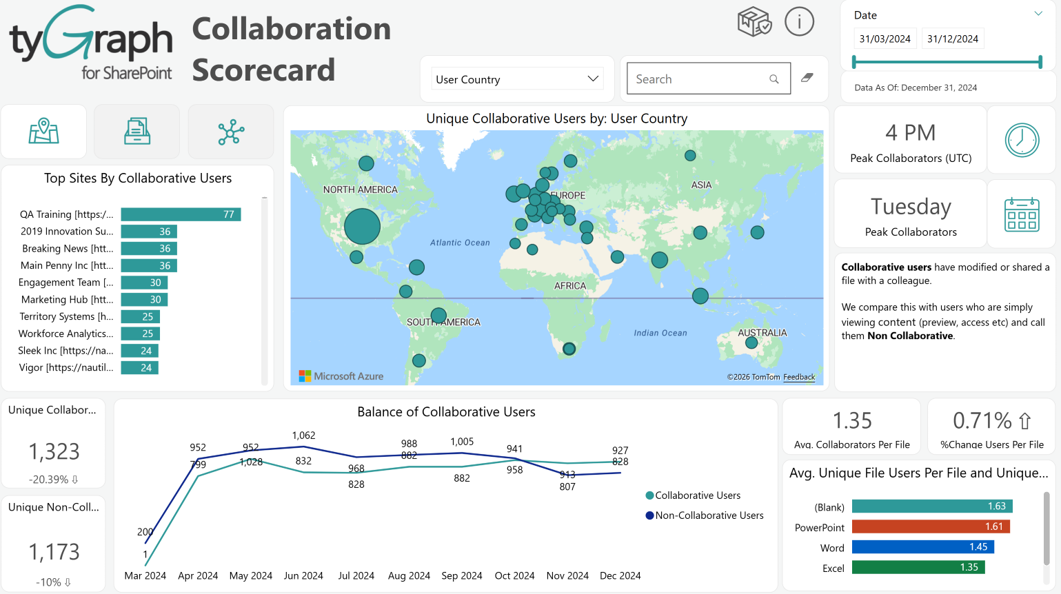Viewport: 1061px width, 594px height.
Task: Select the Workforce Analytics bar
Action: click(x=140, y=334)
